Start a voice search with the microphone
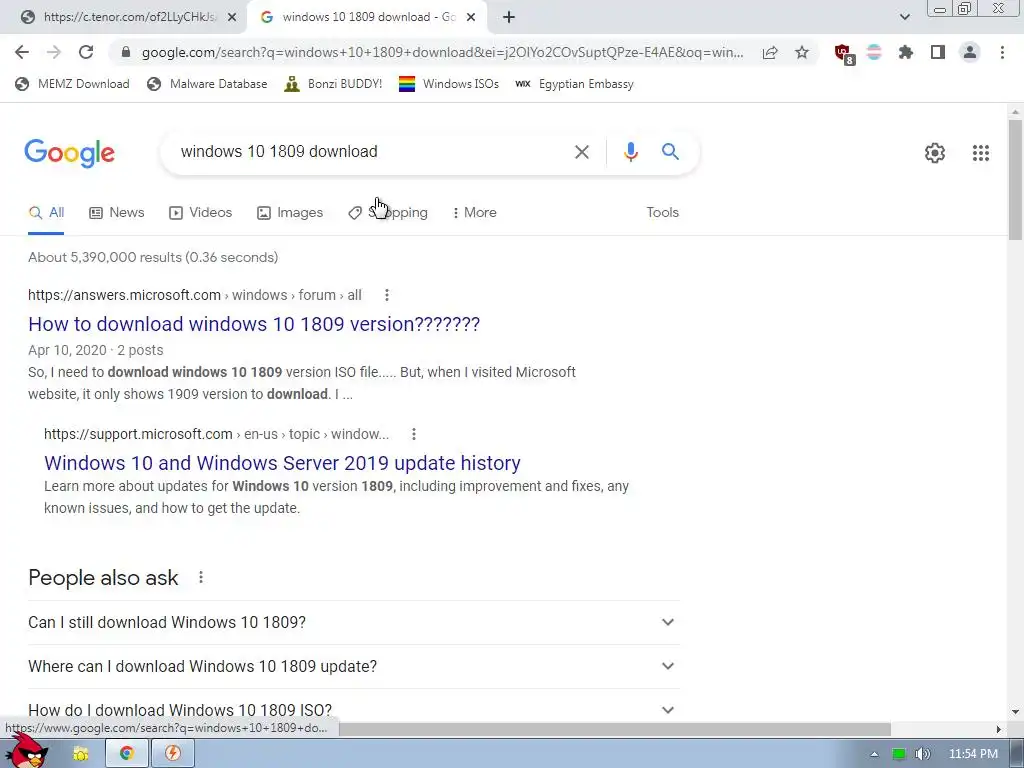Screen dimensions: 1024x768 (x=630, y=152)
